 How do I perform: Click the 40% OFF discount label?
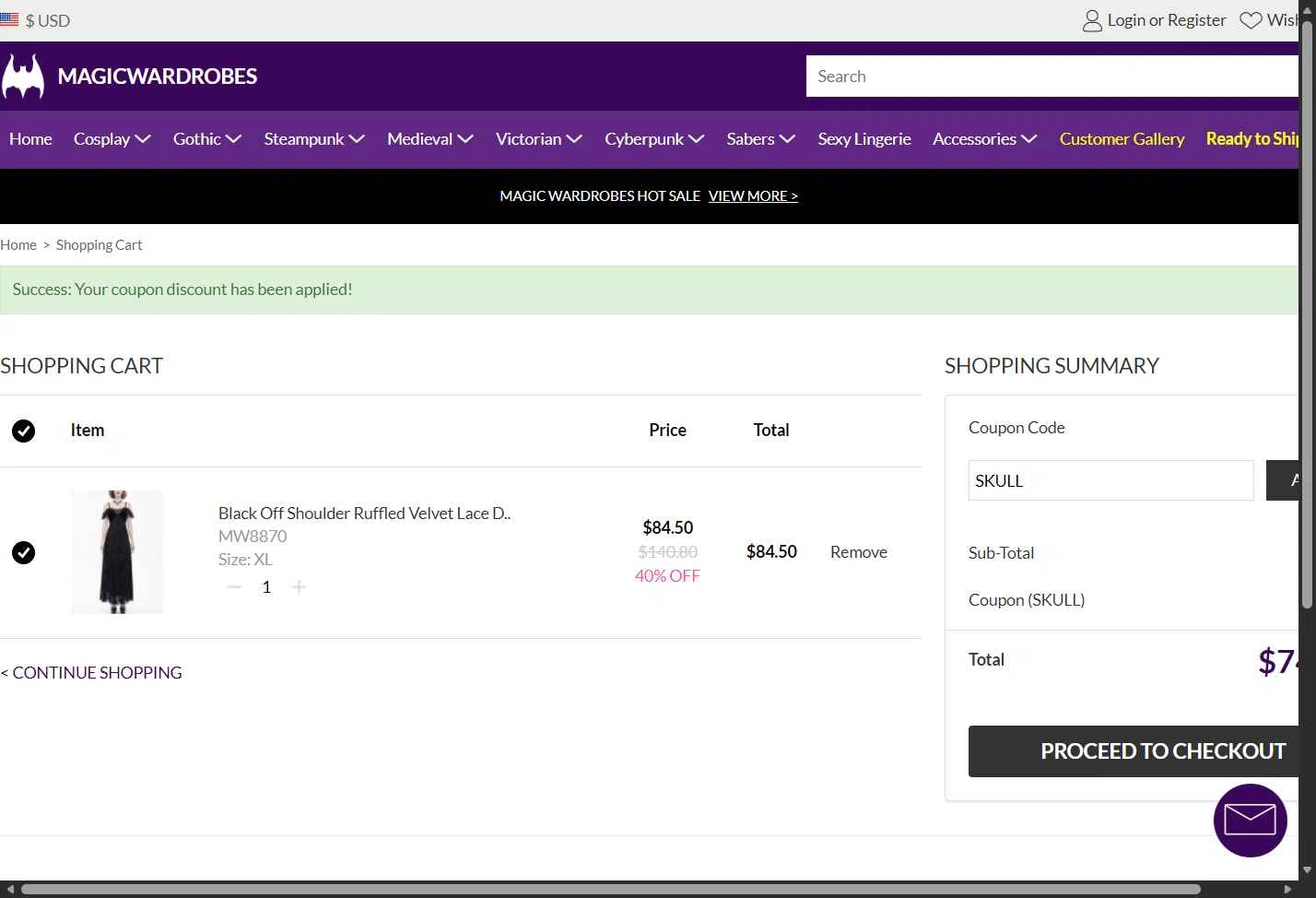pyautogui.click(x=667, y=576)
